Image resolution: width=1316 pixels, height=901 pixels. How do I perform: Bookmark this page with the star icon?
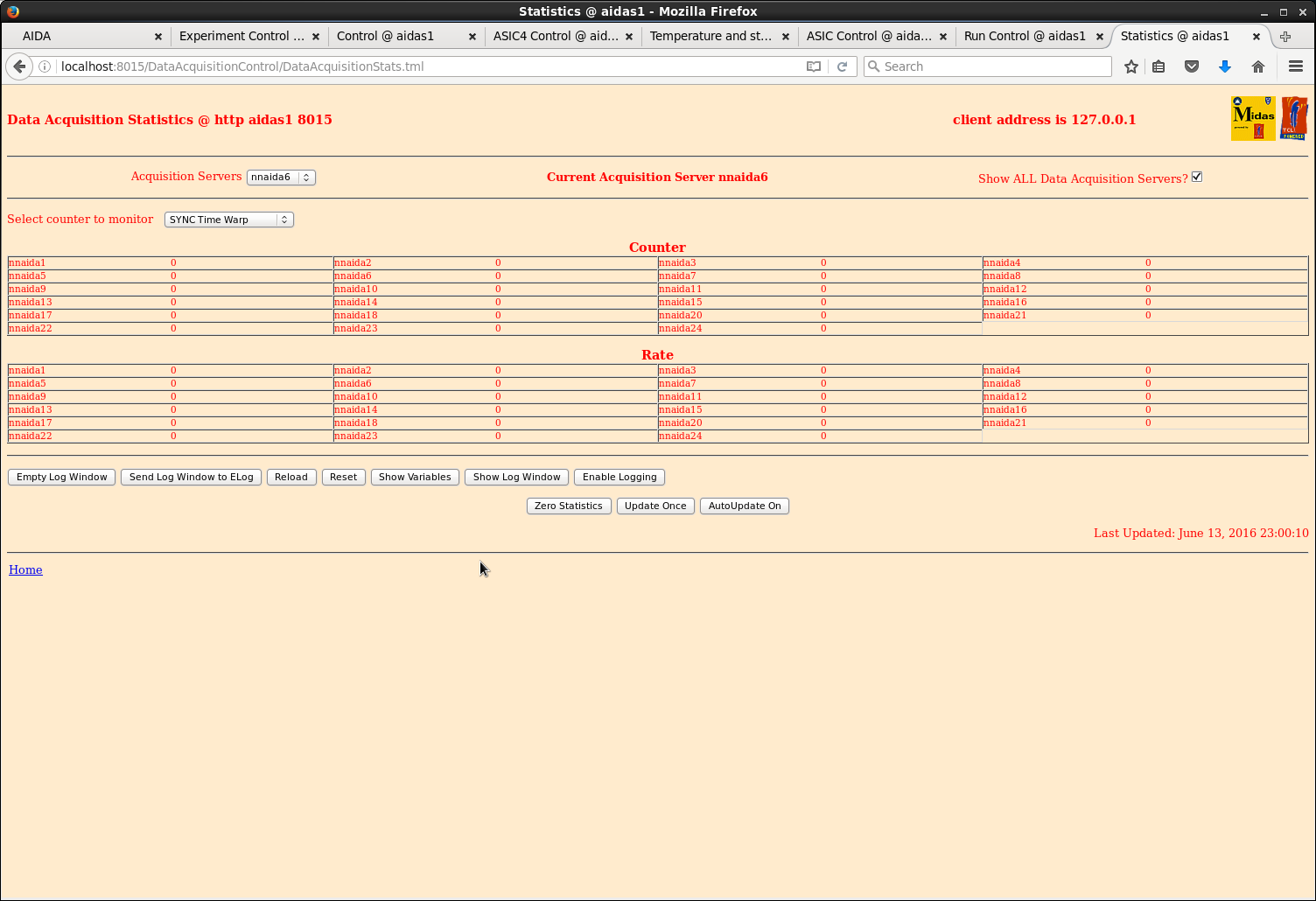1131,66
